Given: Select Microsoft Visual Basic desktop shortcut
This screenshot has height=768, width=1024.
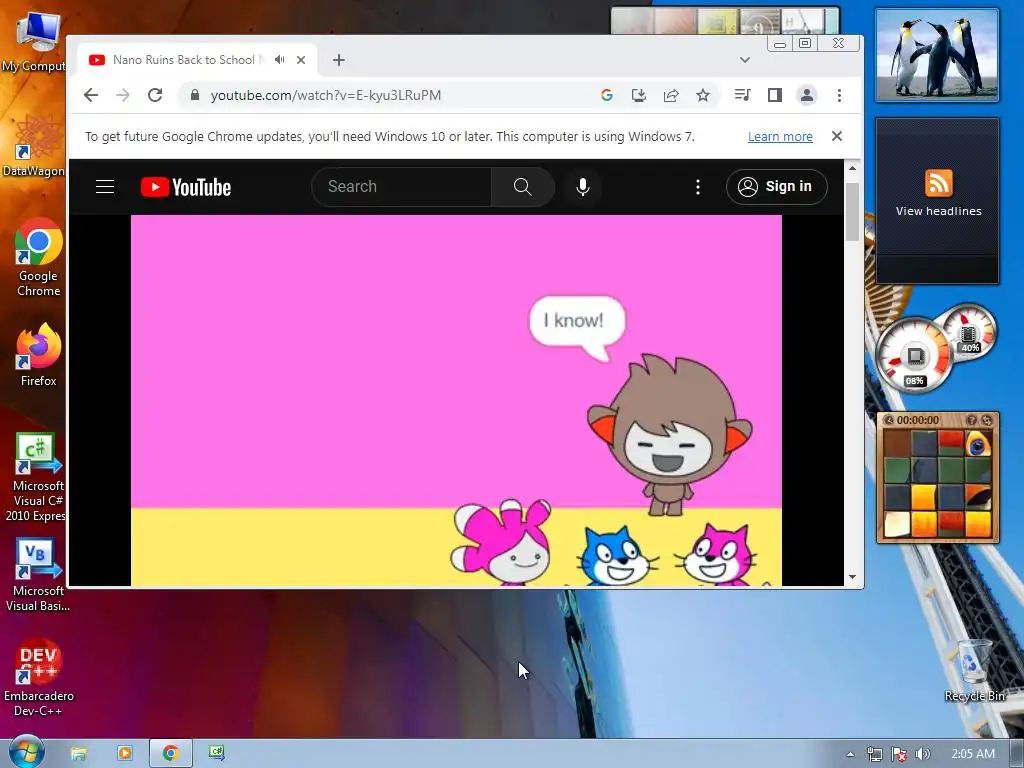Looking at the screenshot, I should point(37,575).
